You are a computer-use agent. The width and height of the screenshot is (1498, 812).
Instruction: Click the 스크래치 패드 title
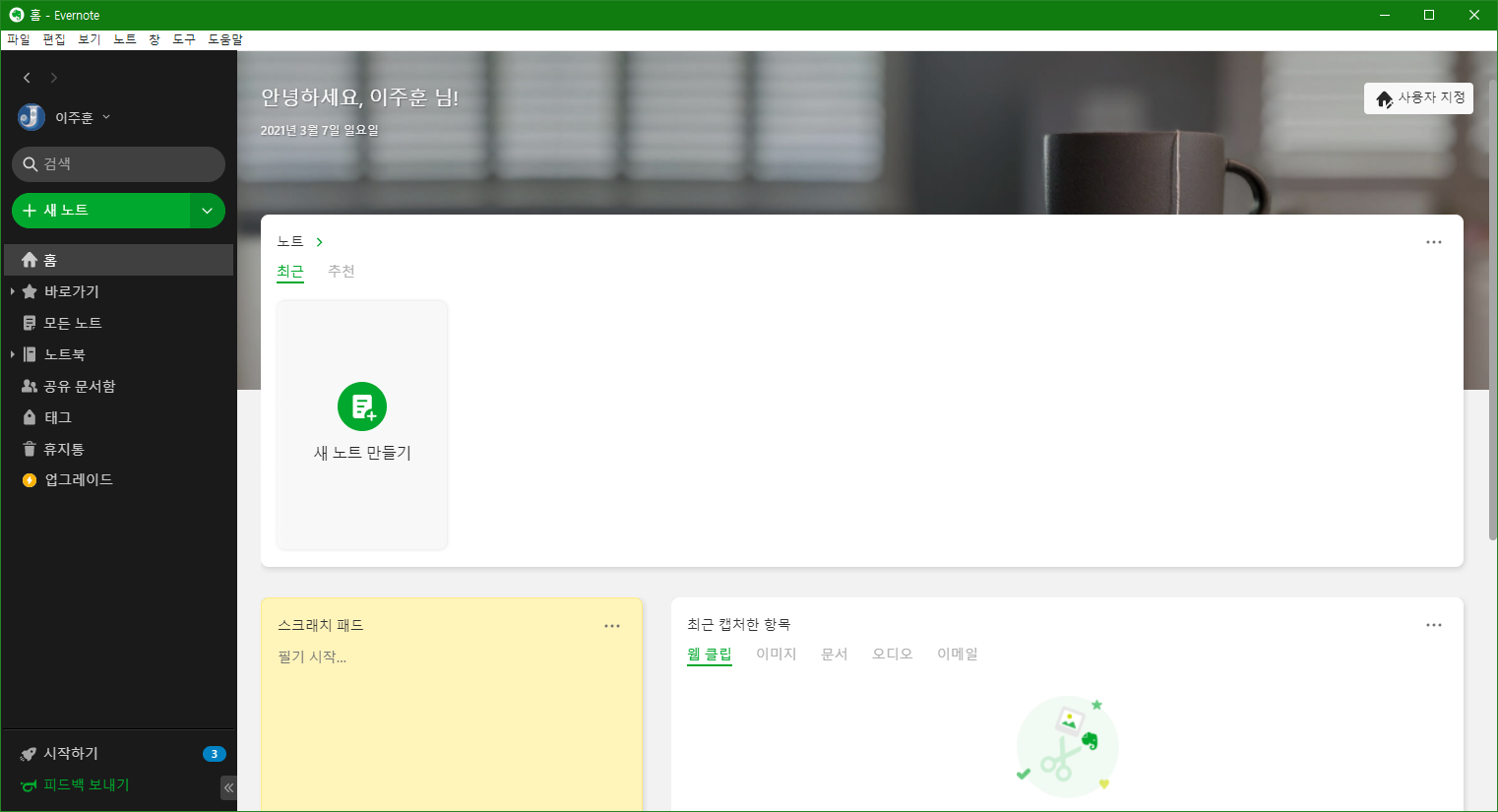[x=321, y=626]
